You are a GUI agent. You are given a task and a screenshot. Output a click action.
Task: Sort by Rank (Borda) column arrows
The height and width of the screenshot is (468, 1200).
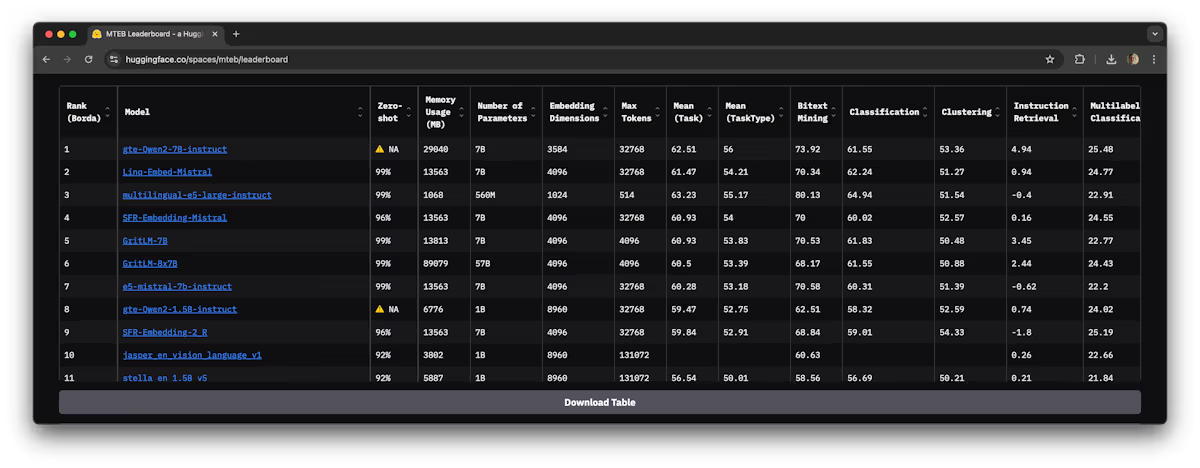109,112
